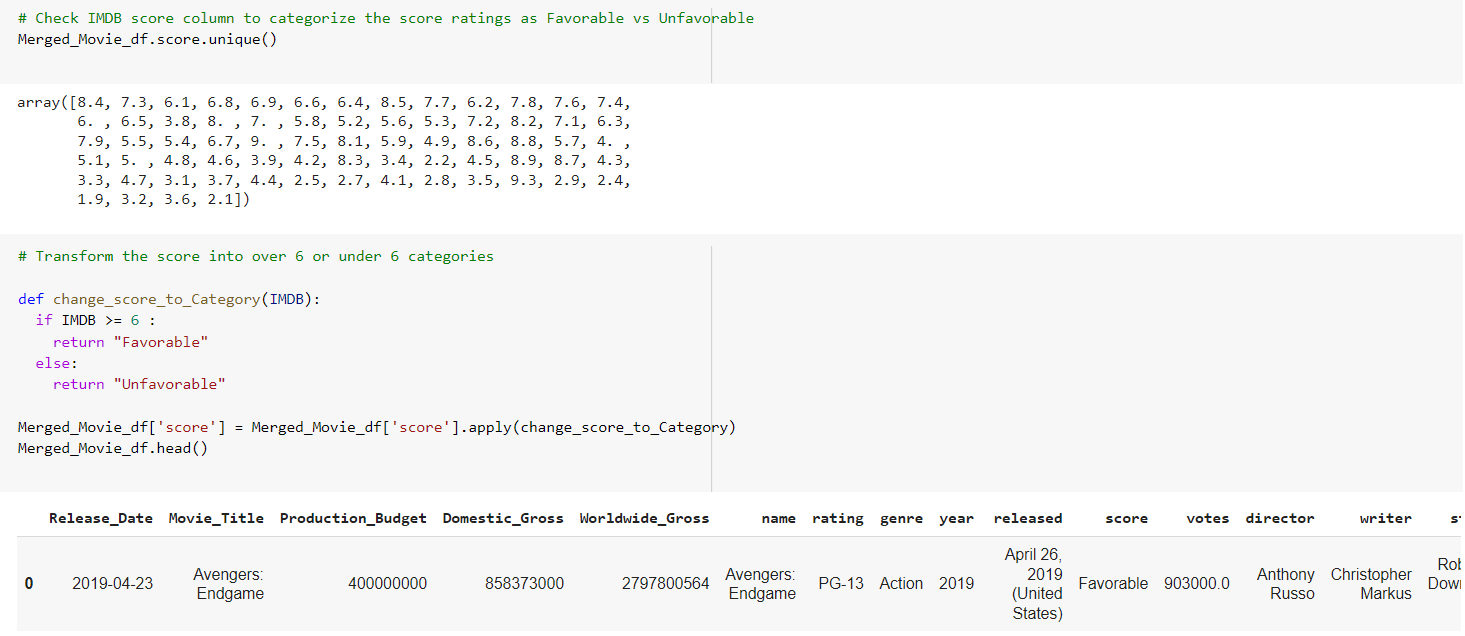The image size is (1465, 636).
Task: Click the Domestic_Gross column header
Action: click(x=503, y=518)
